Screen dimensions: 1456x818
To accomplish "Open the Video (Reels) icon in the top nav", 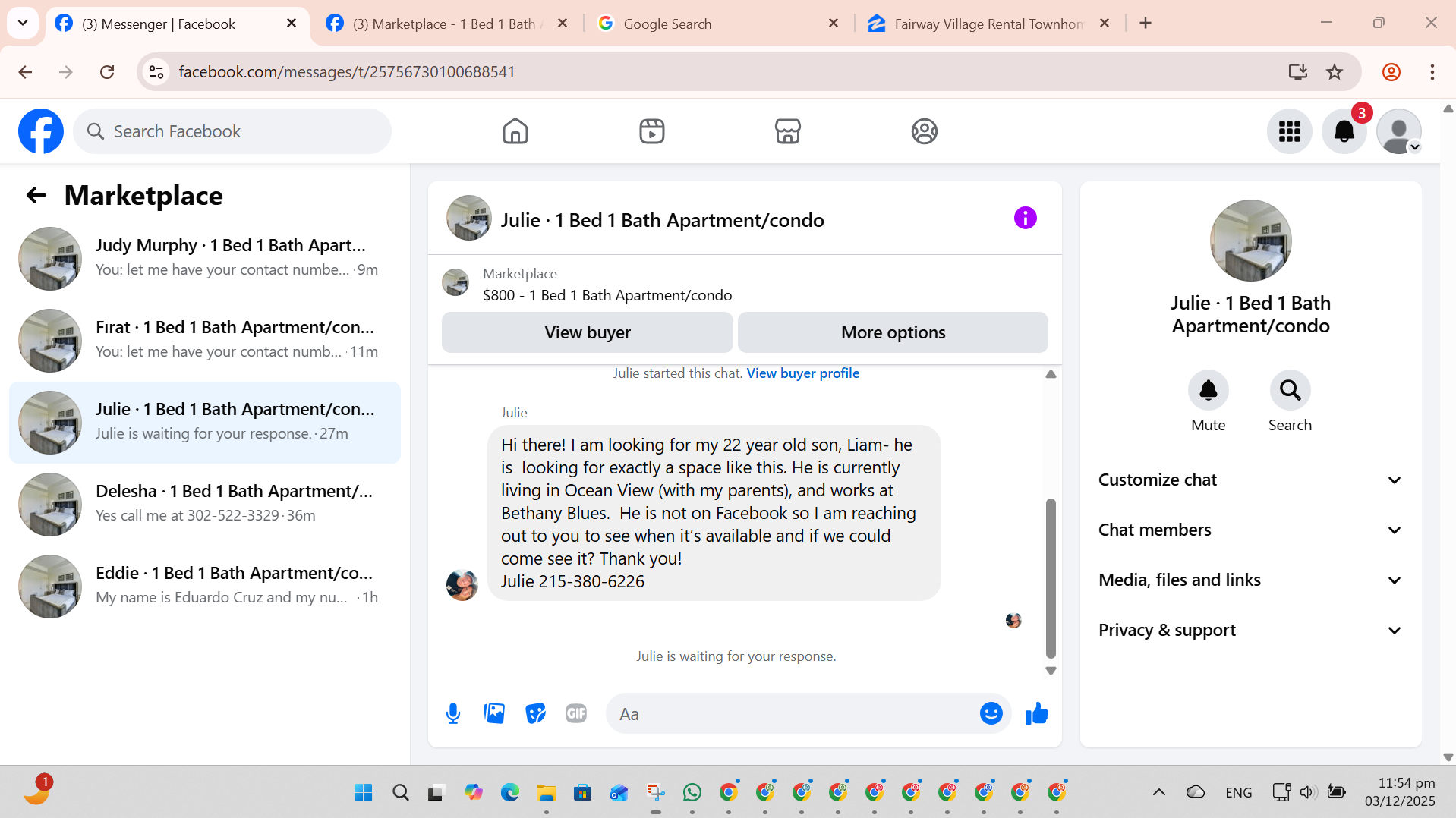I will coord(652,131).
